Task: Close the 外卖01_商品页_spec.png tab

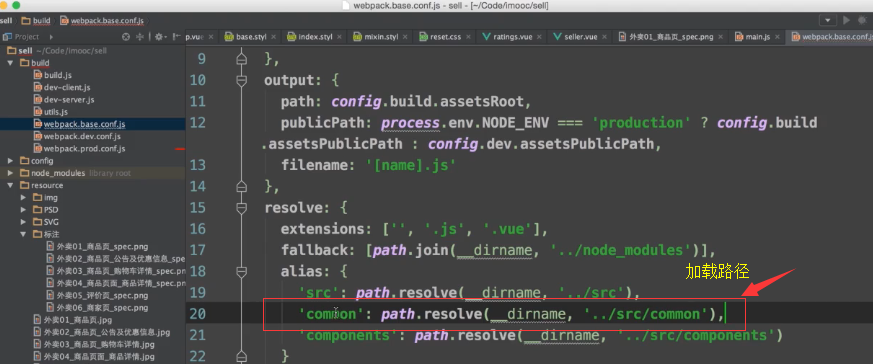Action: [x=720, y=37]
